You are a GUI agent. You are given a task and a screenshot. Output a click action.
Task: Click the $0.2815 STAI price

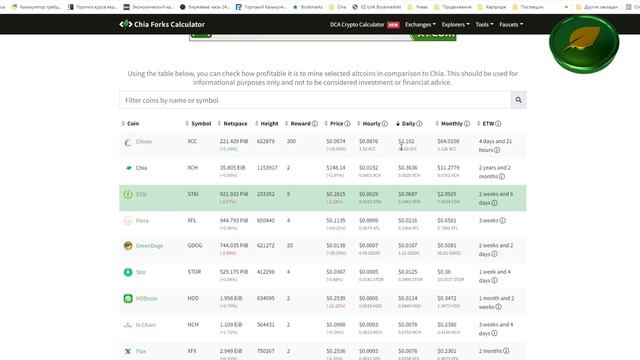[x=336, y=194]
